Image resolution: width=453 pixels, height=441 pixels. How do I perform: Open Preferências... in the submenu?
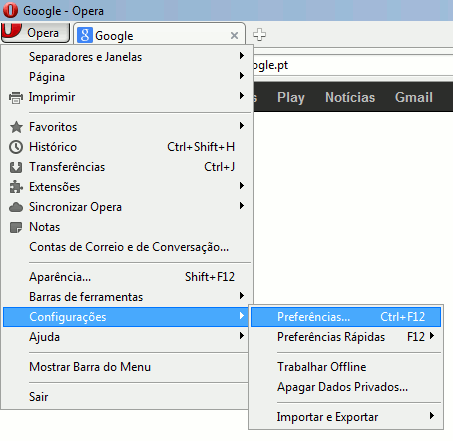pos(346,317)
